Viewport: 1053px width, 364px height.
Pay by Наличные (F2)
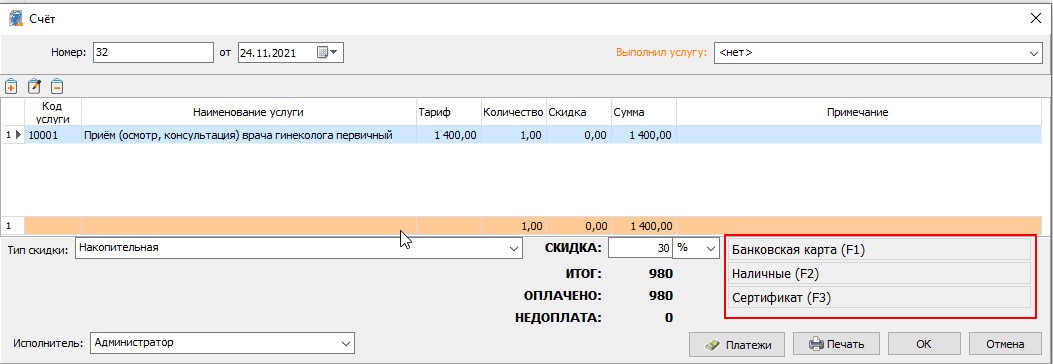(879, 273)
